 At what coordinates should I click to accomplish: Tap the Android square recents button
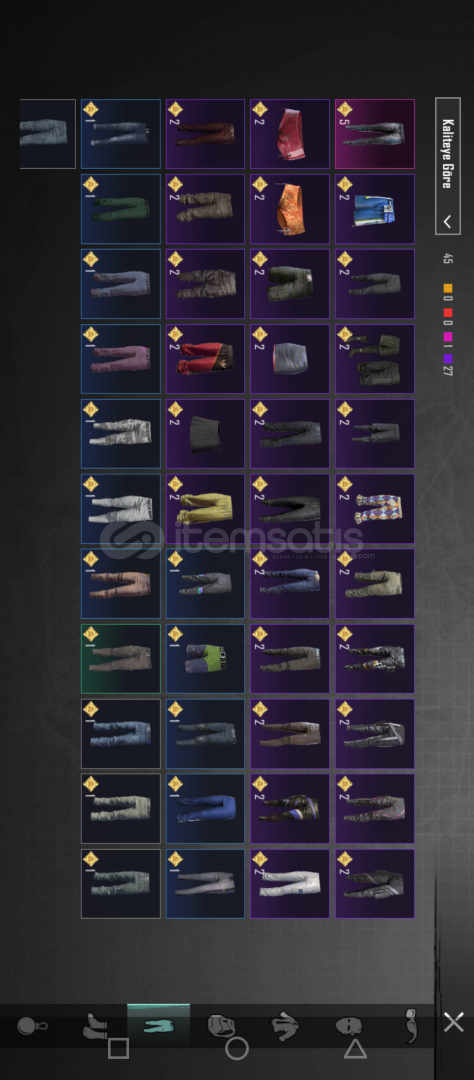[x=118, y=1049]
